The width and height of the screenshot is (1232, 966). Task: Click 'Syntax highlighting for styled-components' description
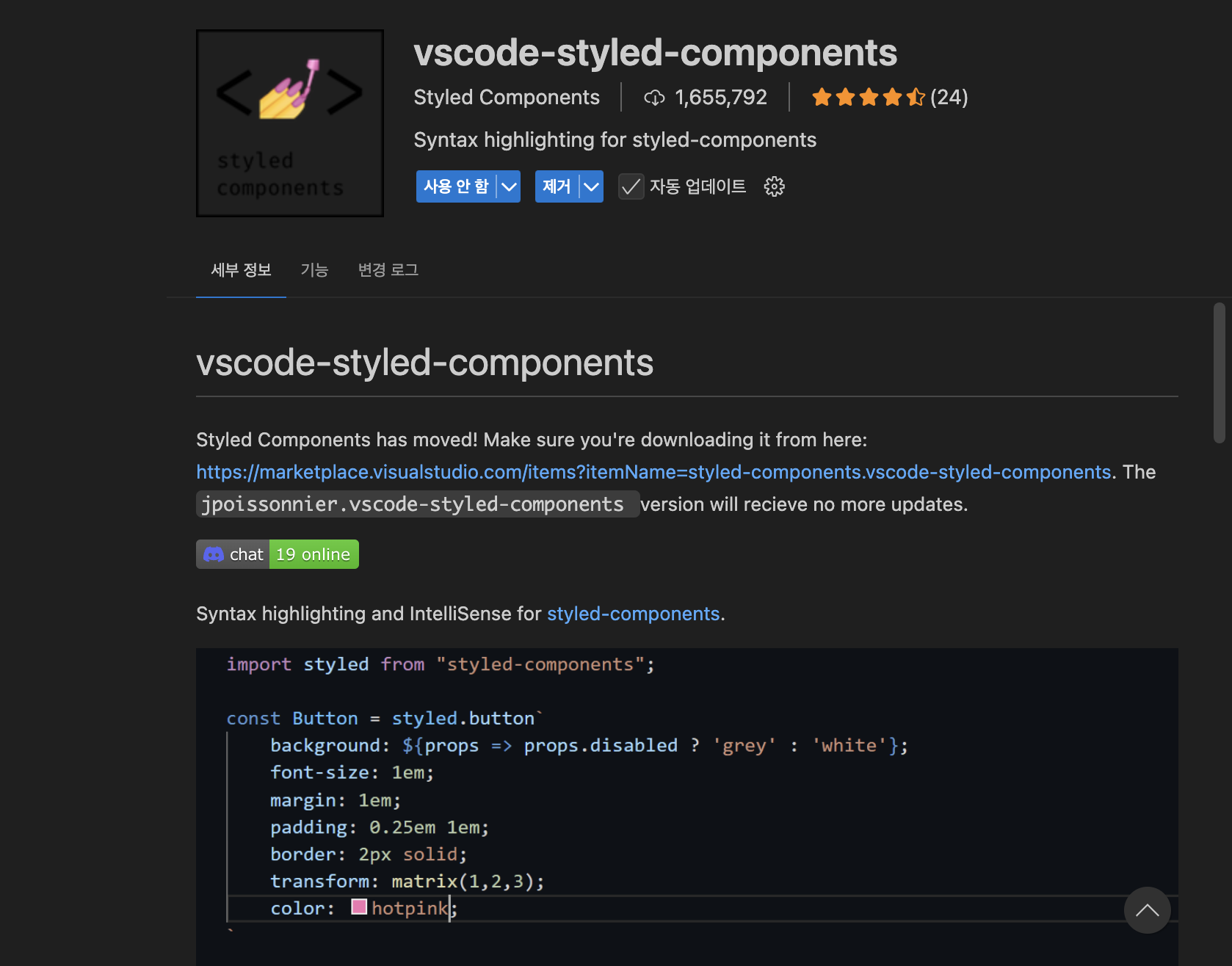(x=615, y=139)
